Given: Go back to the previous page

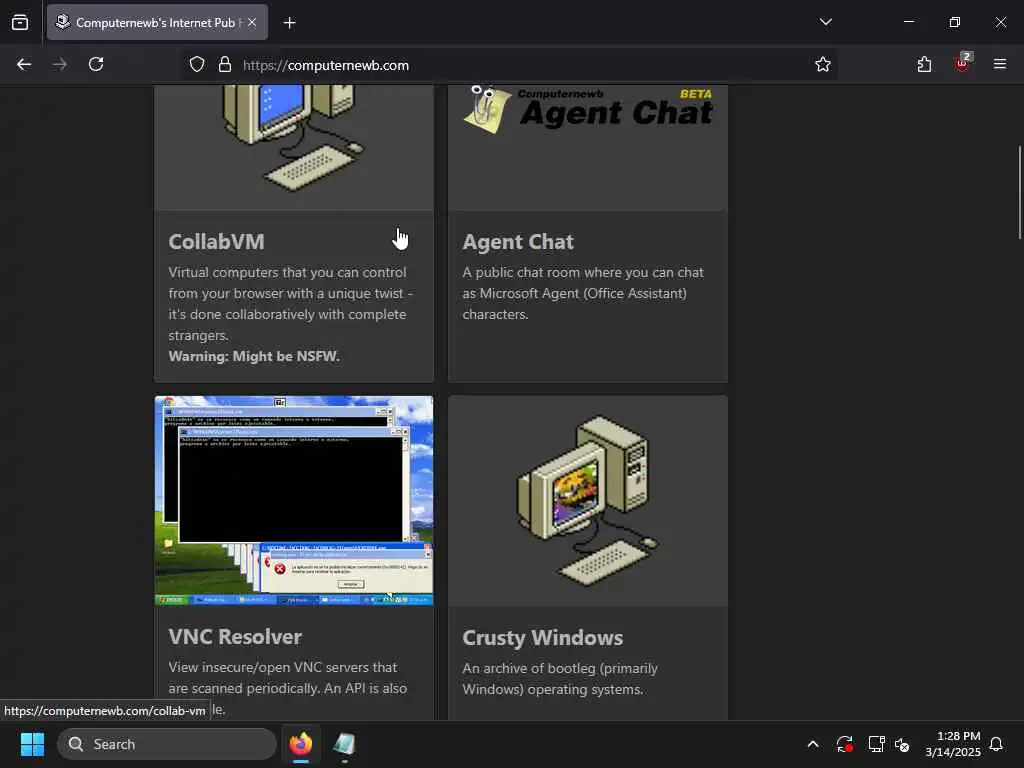Looking at the screenshot, I should tap(24, 64).
